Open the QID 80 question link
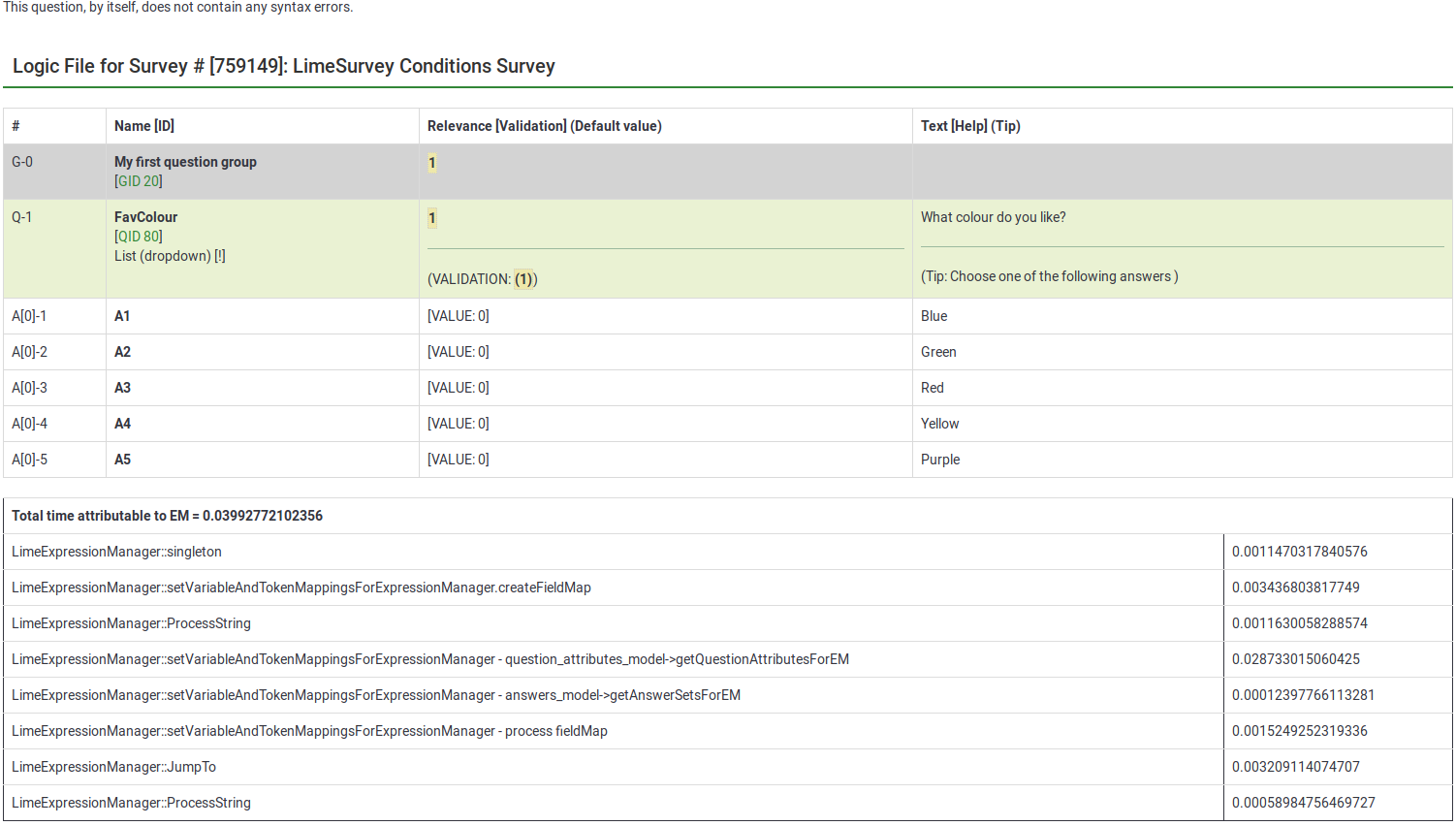Image resolution: width=1456 pixels, height=826 pixels. point(139,237)
